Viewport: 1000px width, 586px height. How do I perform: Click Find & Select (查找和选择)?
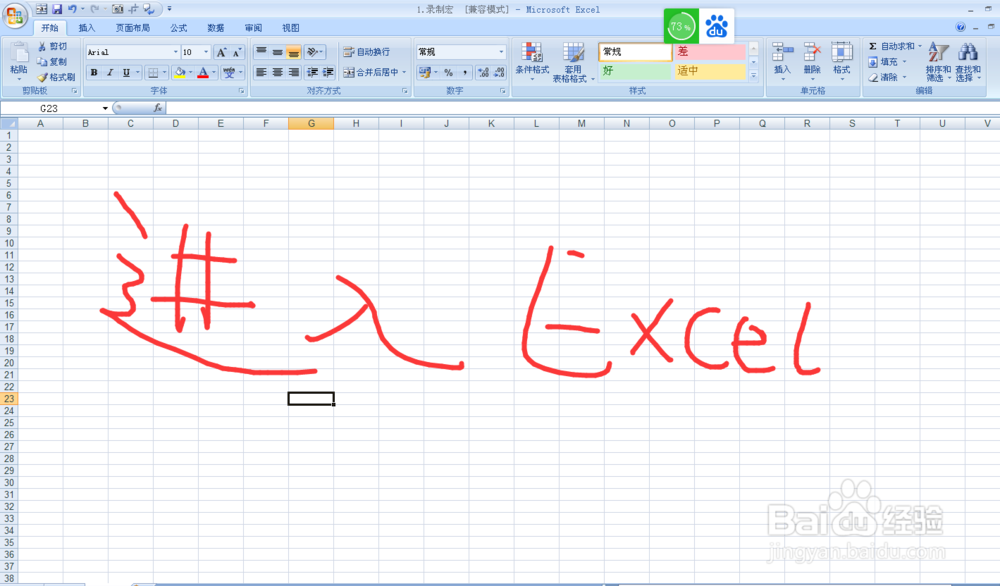pyautogui.click(x=967, y=61)
